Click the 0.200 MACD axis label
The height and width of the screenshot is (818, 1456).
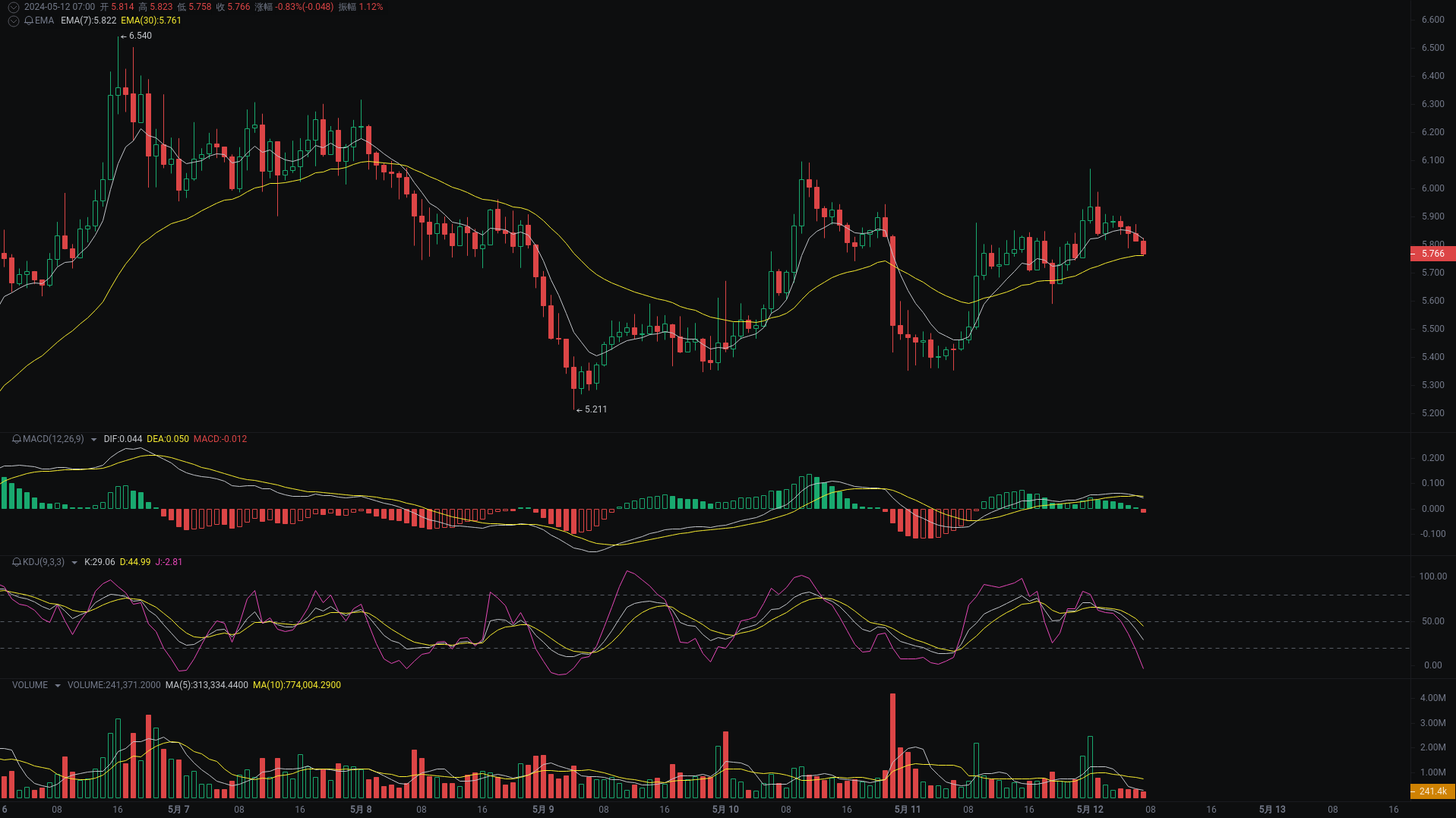(x=1433, y=458)
